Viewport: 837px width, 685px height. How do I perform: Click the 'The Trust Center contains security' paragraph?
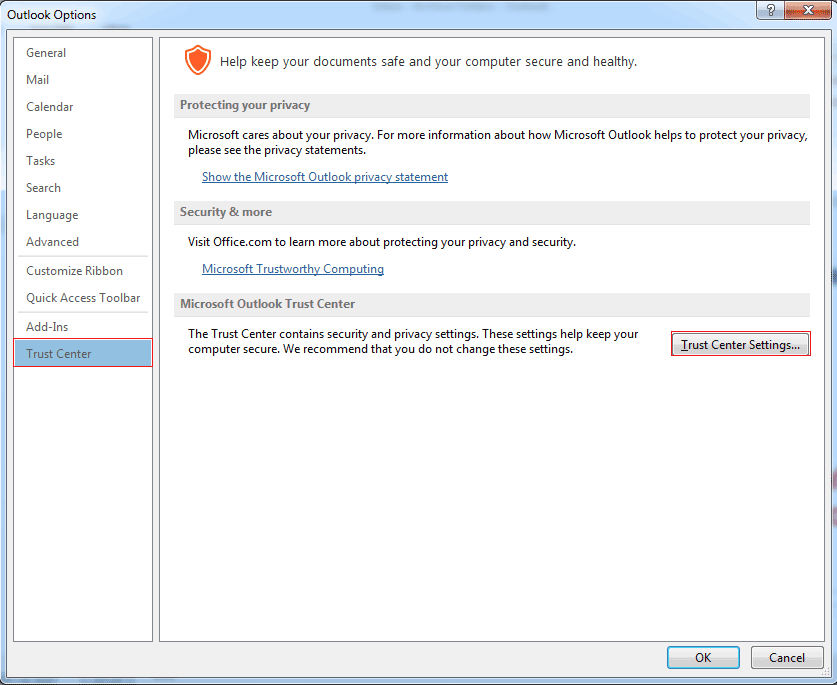[413, 341]
